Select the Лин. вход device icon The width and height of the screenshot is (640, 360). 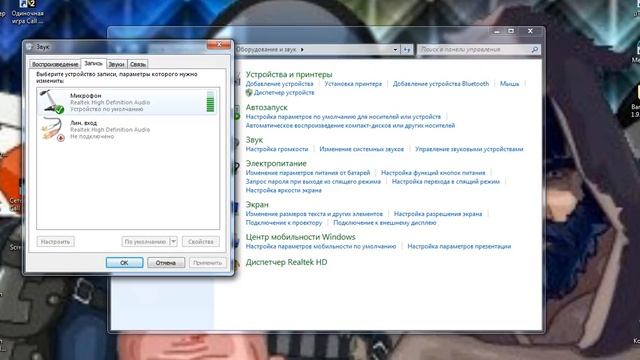tap(52, 129)
